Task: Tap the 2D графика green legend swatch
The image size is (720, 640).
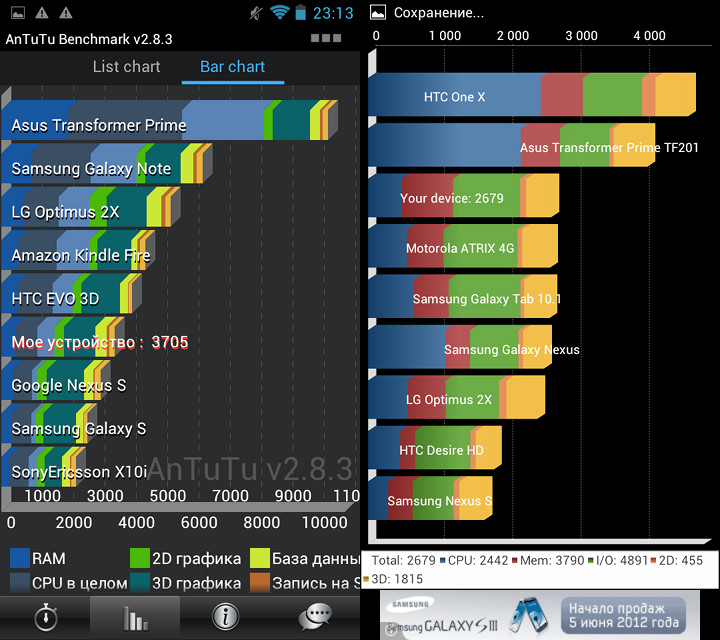Action: [x=140, y=558]
